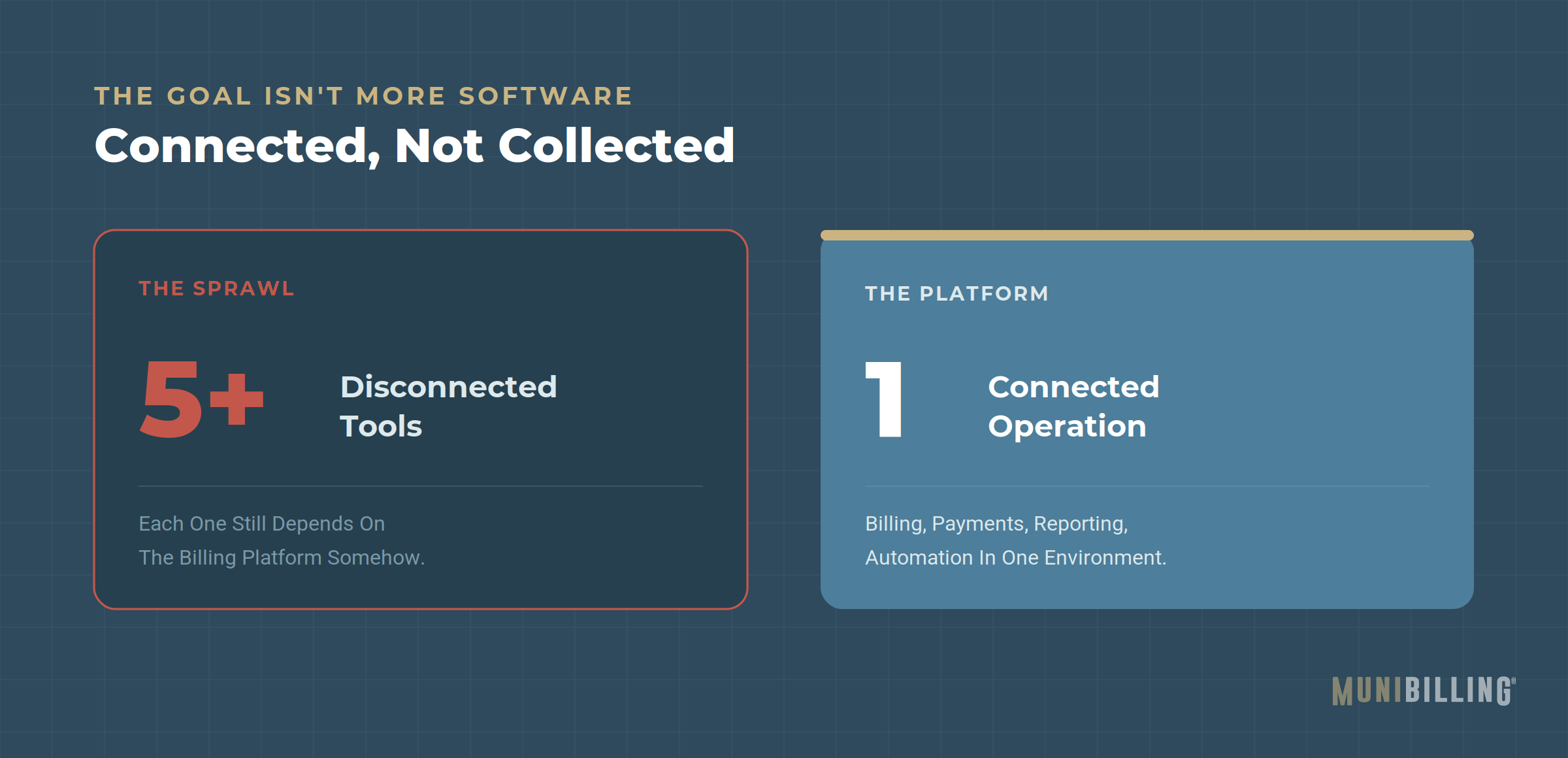Click 'Automation In One Environment.' line
Image resolution: width=1568 pixels, height=758 pixels.
click(1016, 557)
